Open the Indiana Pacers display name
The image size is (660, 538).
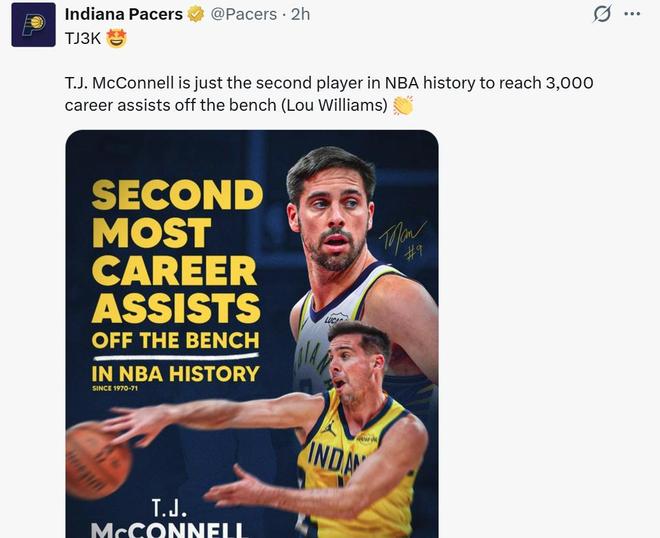[123, 15]
